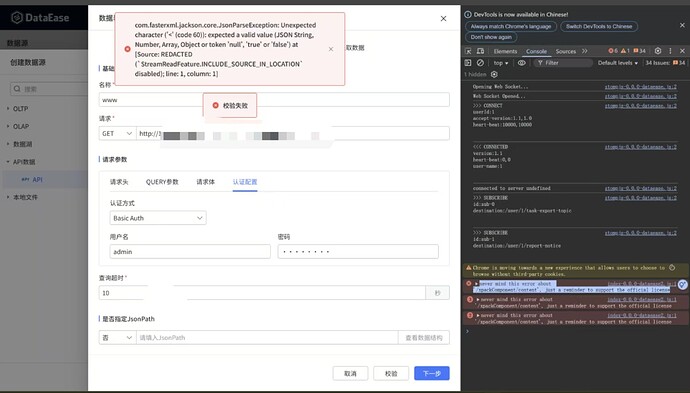
Task: Open the Default levels dropdown
Action: coord(617,63)
